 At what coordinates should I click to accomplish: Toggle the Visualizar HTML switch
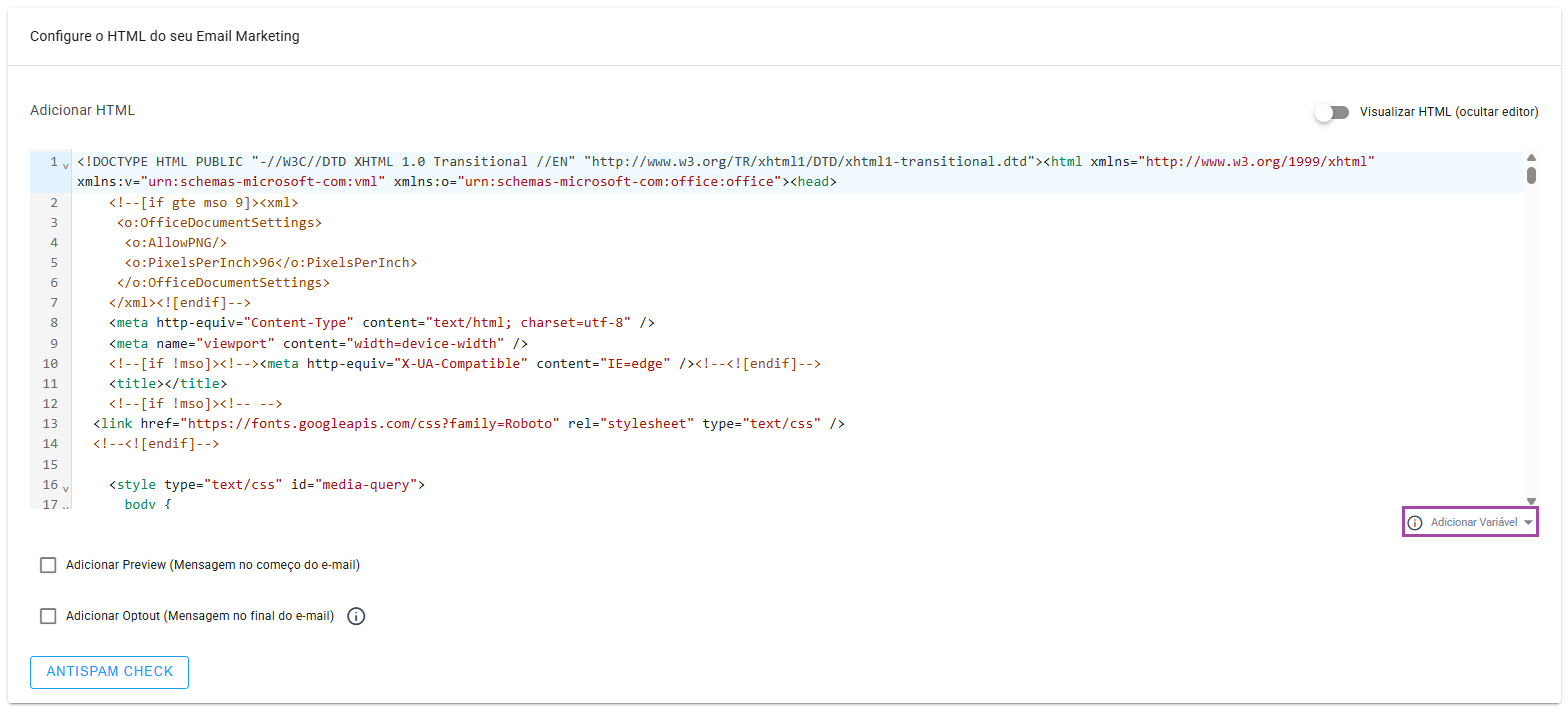point(1331,112)
